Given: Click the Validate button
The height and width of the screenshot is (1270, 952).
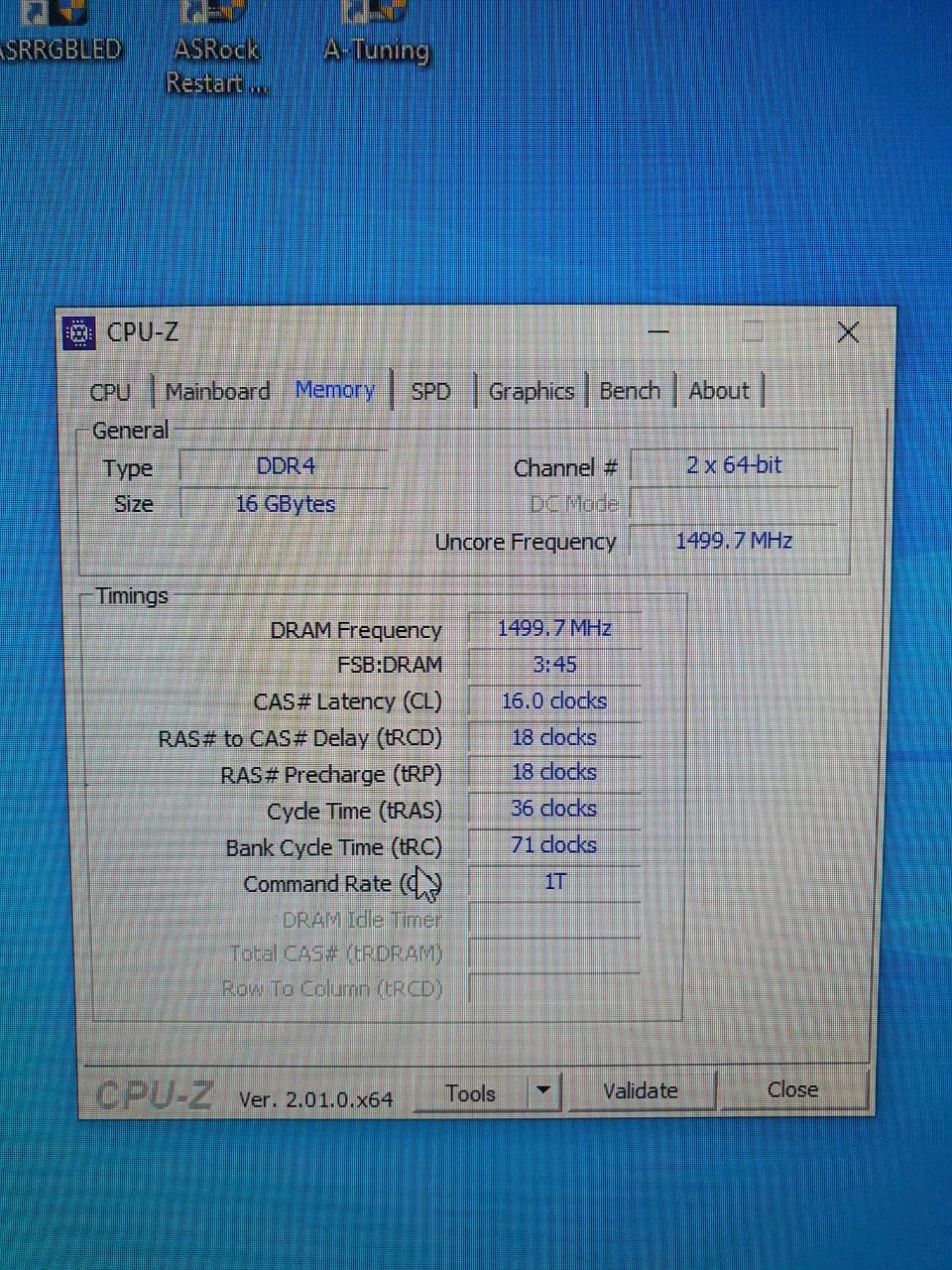Looking at the screenshot, I should pos(641,1090).
